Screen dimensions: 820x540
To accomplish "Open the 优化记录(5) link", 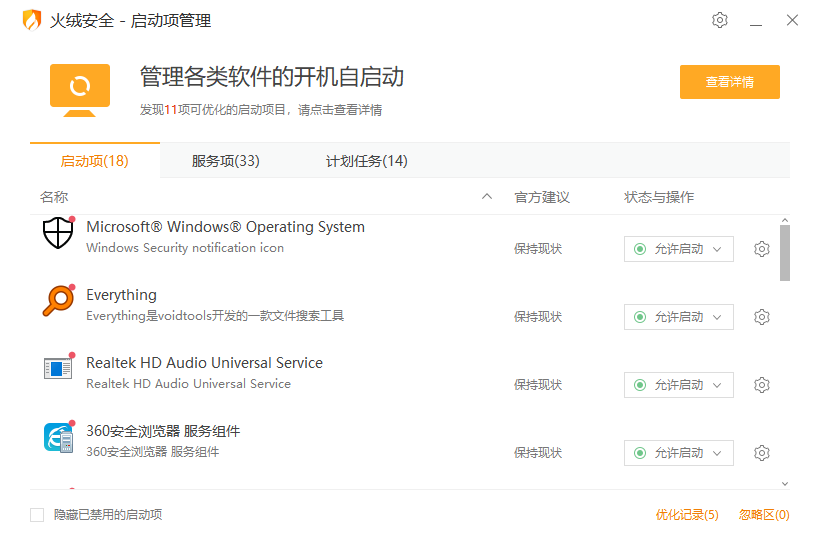I will click(687, 515).
